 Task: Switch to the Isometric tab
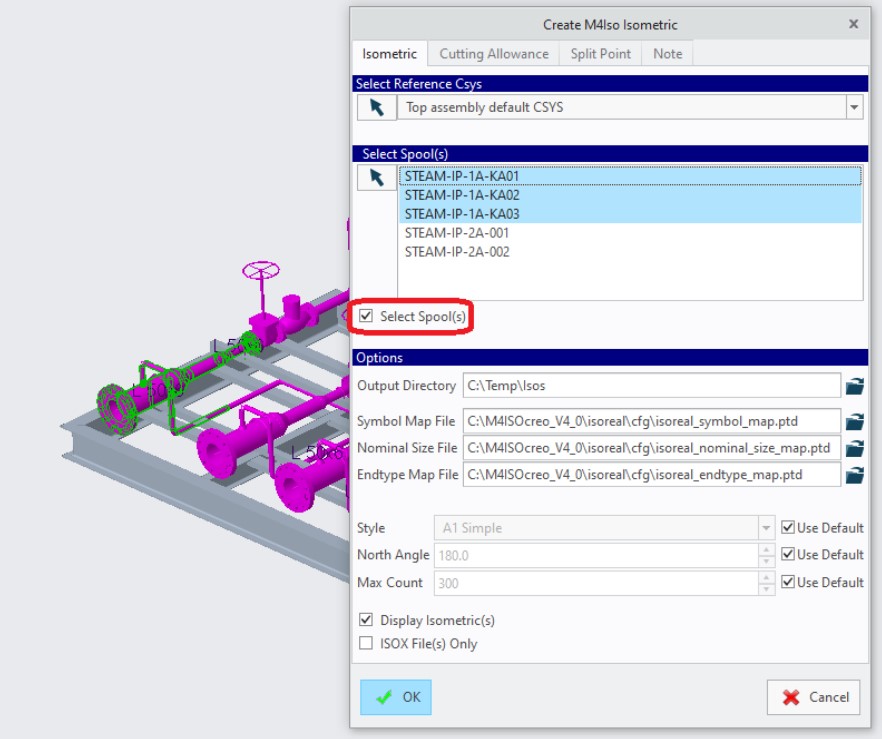pos(389,54)
